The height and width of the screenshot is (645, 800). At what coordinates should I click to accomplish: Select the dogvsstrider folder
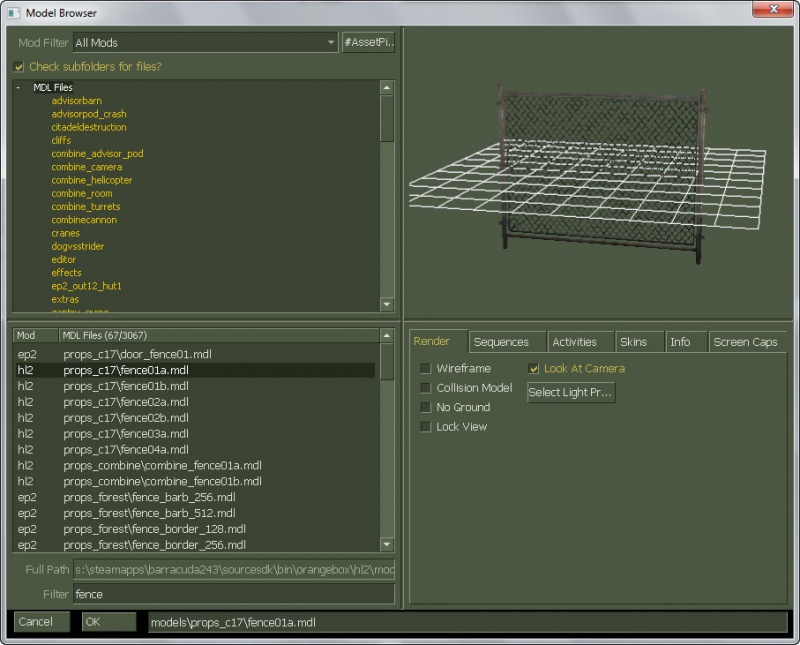pos(78,246)
